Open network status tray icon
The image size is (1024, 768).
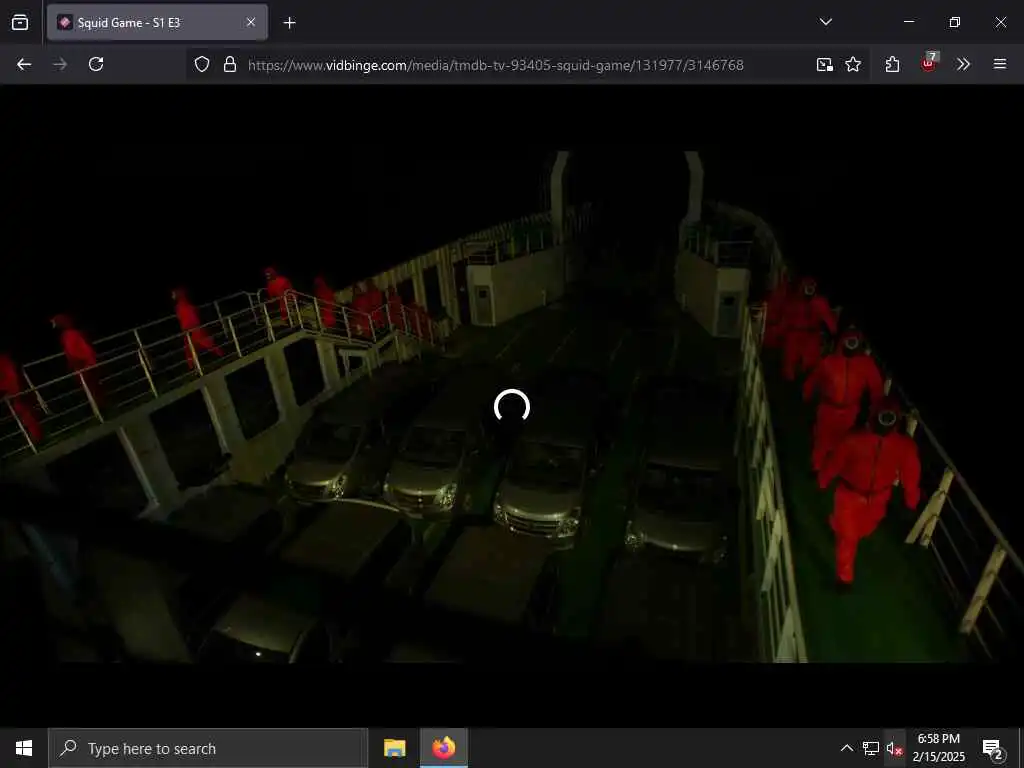pos(871,748)
